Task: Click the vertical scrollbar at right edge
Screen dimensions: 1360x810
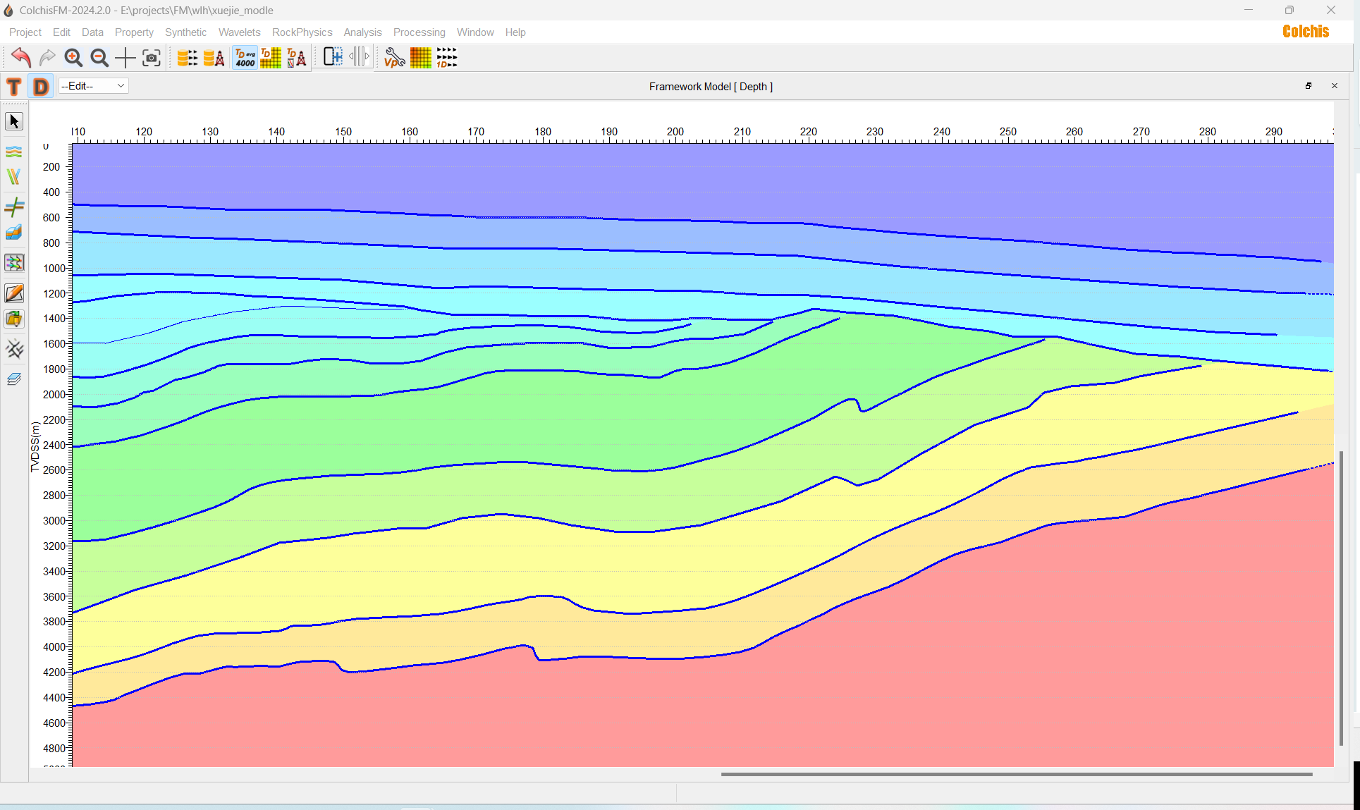Action: click(1341, 598)
